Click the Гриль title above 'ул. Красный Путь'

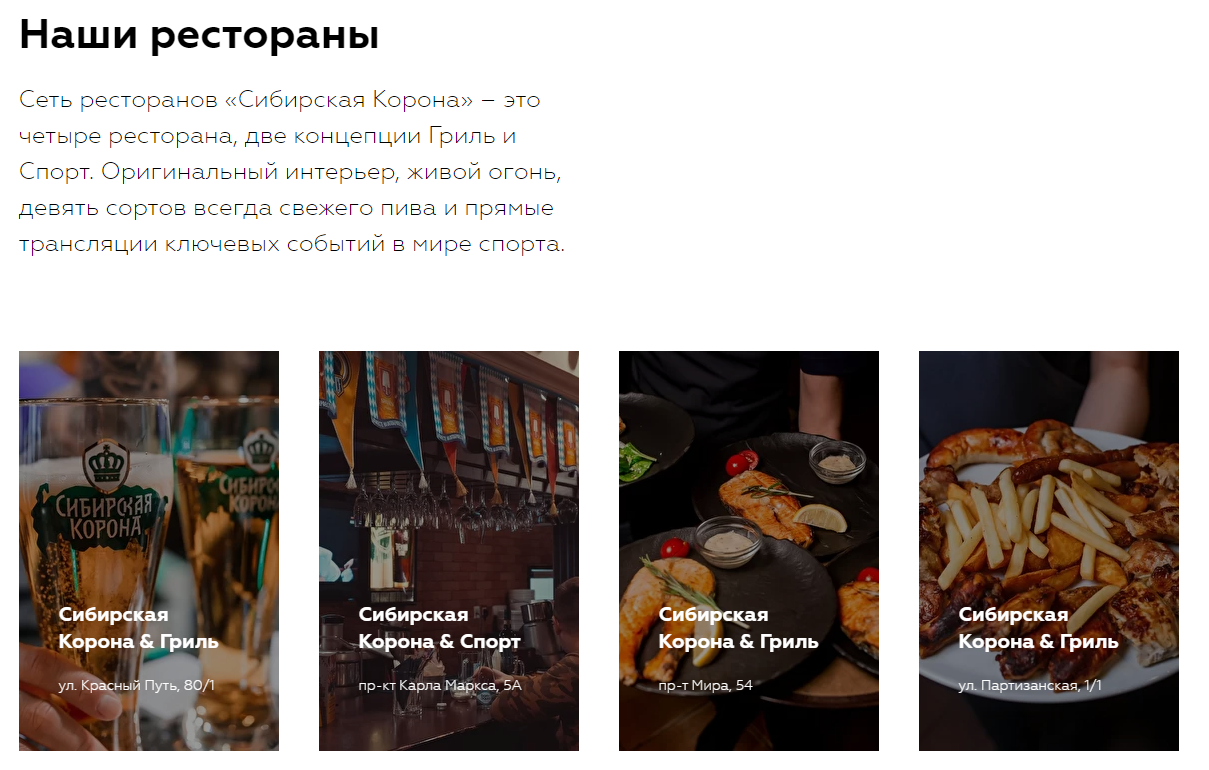[138, 628]
